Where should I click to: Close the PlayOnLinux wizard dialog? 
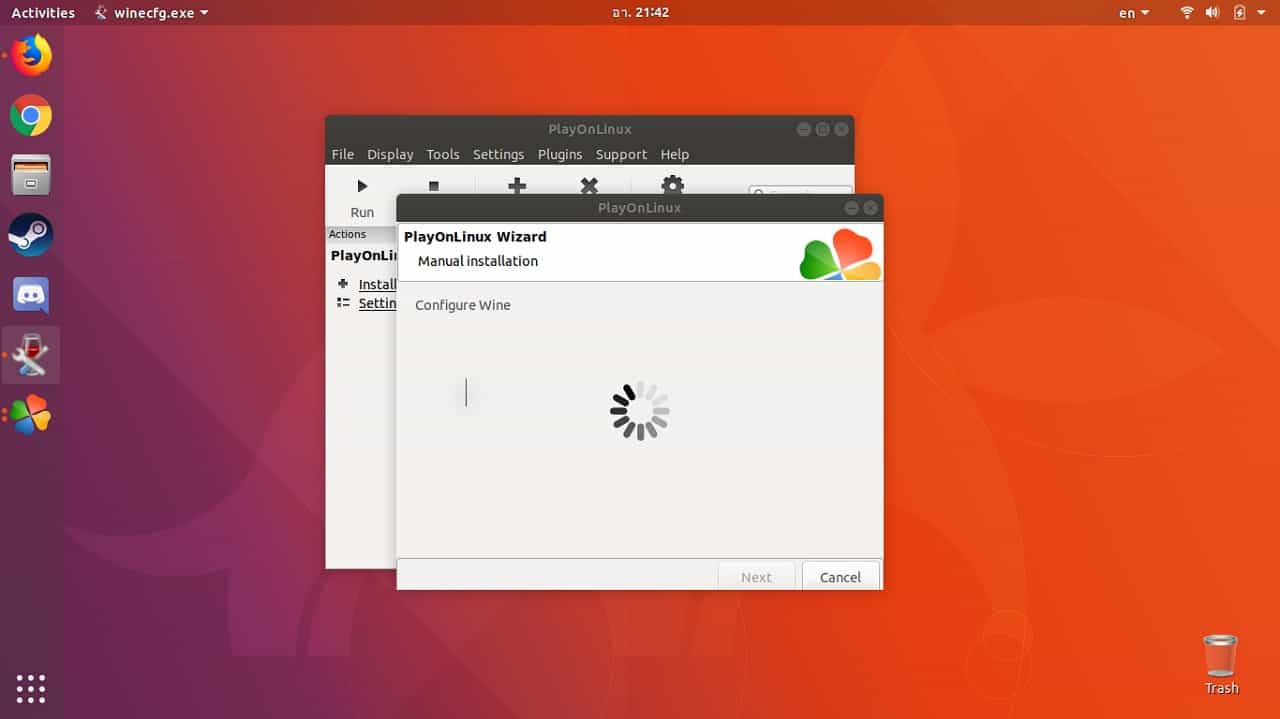[870, 208]
